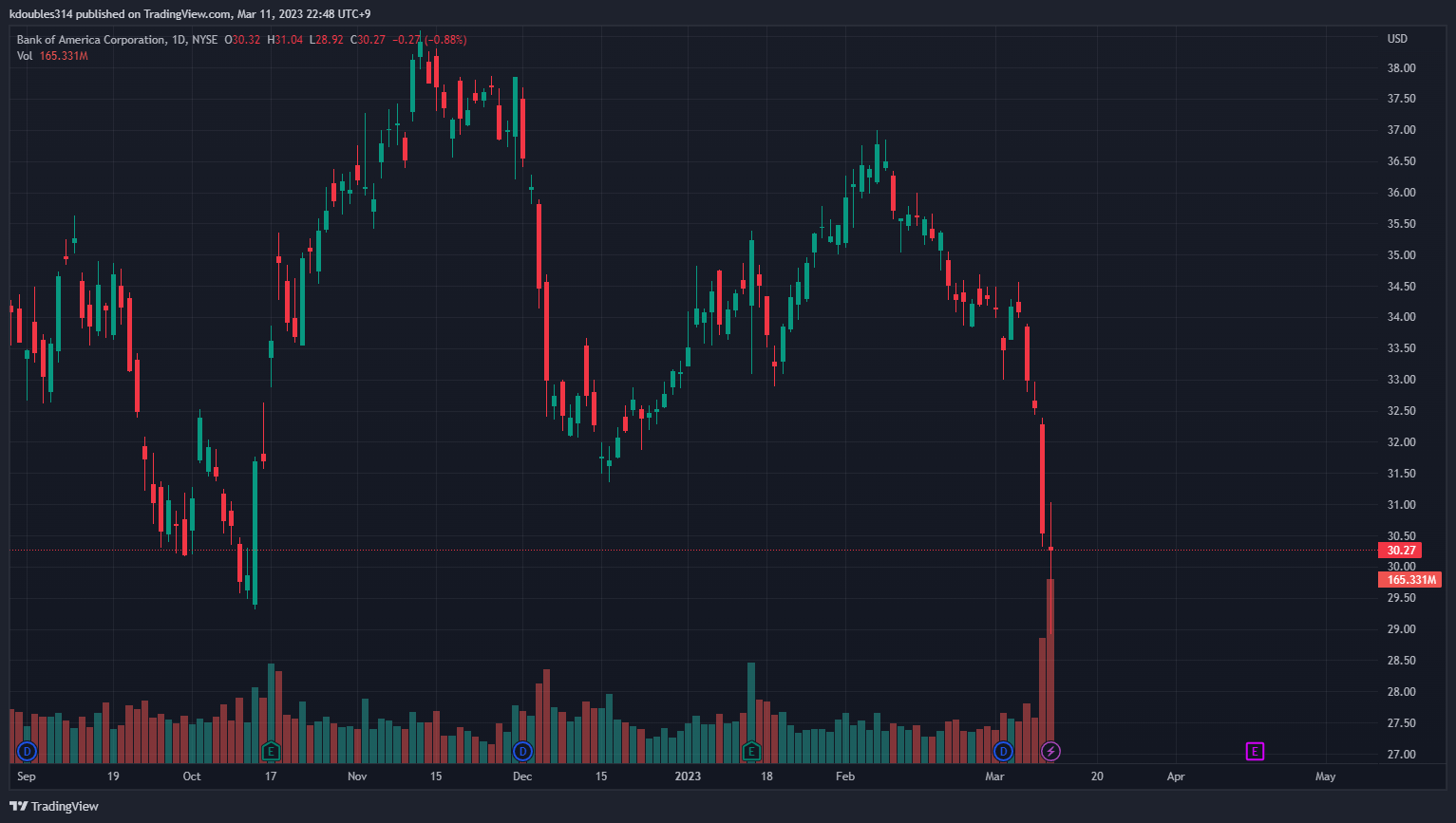
Task: Select the Bank of America Corporation title
Action: [x=91, y=40]
